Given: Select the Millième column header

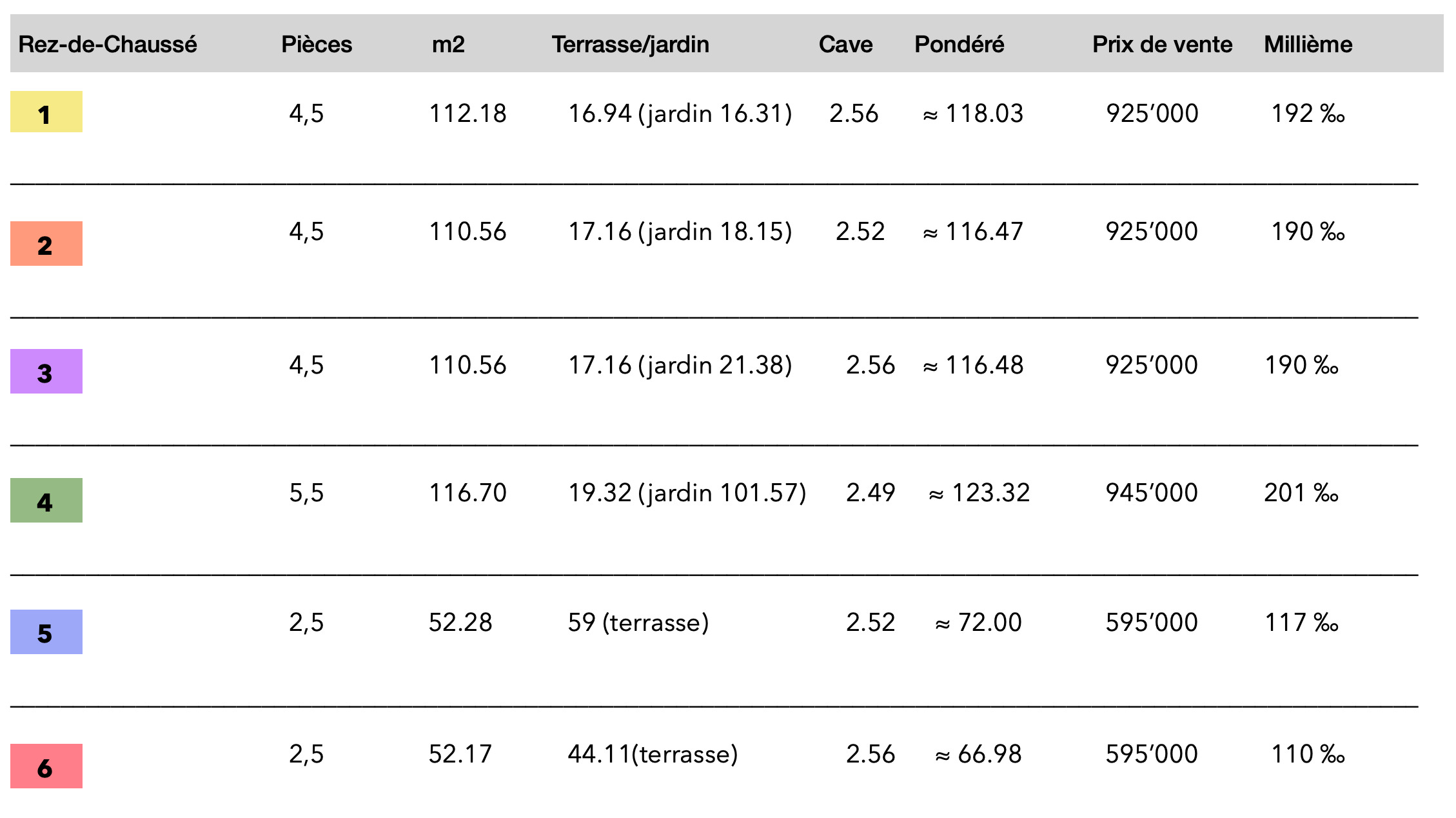Looking at the screenshot, I should coord(1308,44).
